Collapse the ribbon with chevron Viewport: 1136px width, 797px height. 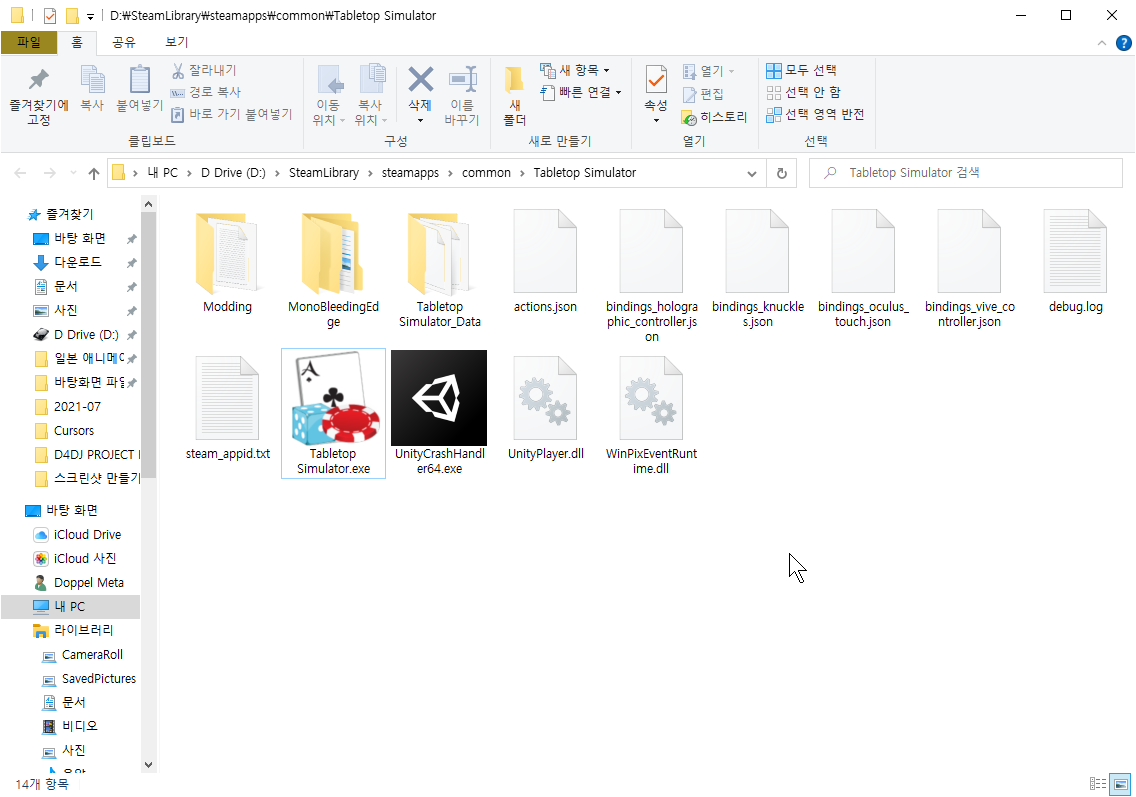tap(1102, 43)
